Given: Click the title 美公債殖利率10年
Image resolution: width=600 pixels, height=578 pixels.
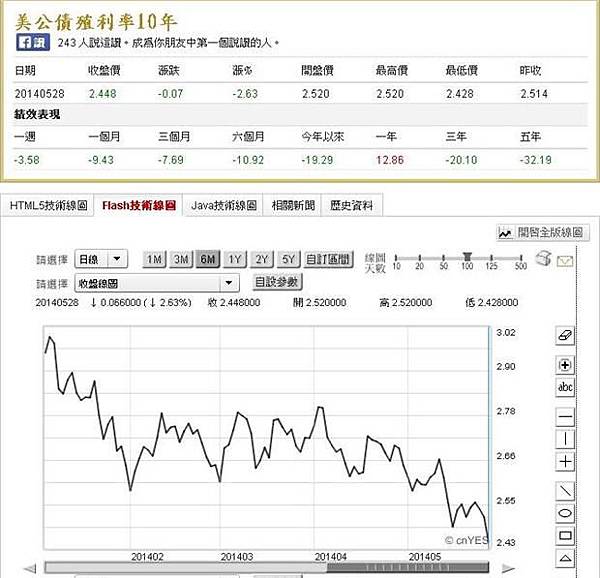Looking at the screenshot, I should [96, 21].
